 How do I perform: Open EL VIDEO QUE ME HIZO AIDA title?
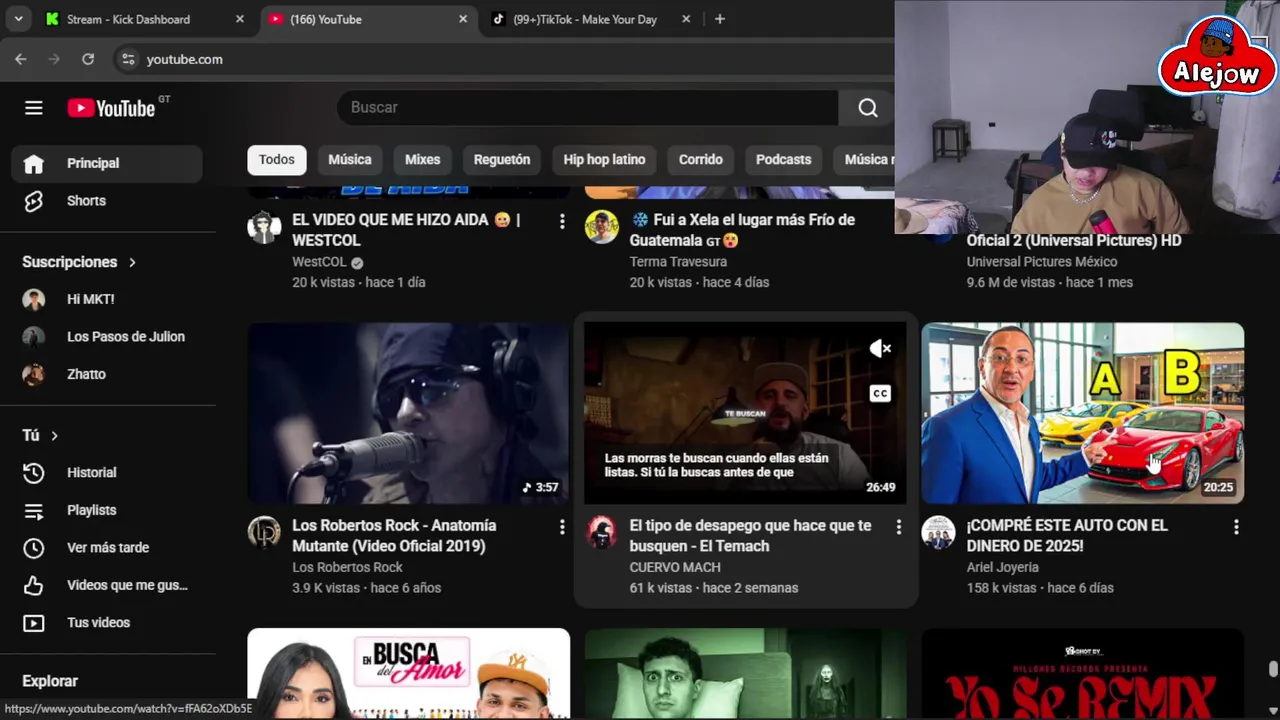click(406, 230)
